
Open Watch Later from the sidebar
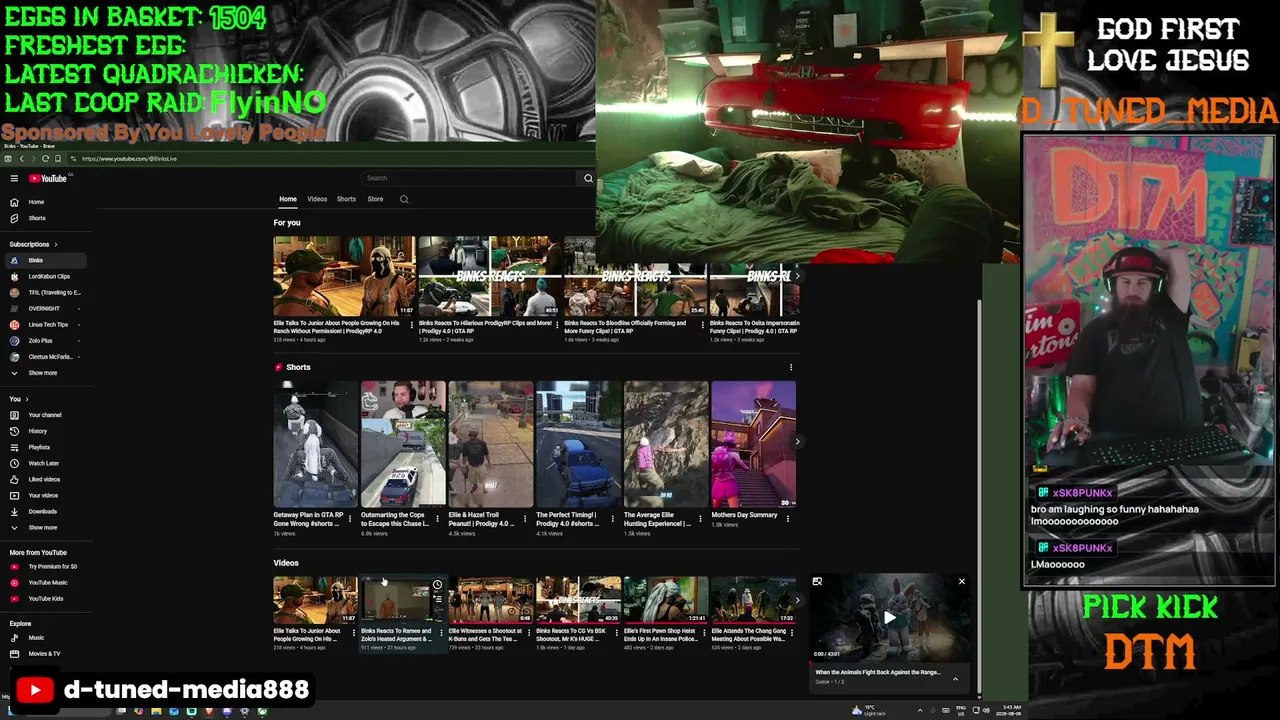[45, 463]
